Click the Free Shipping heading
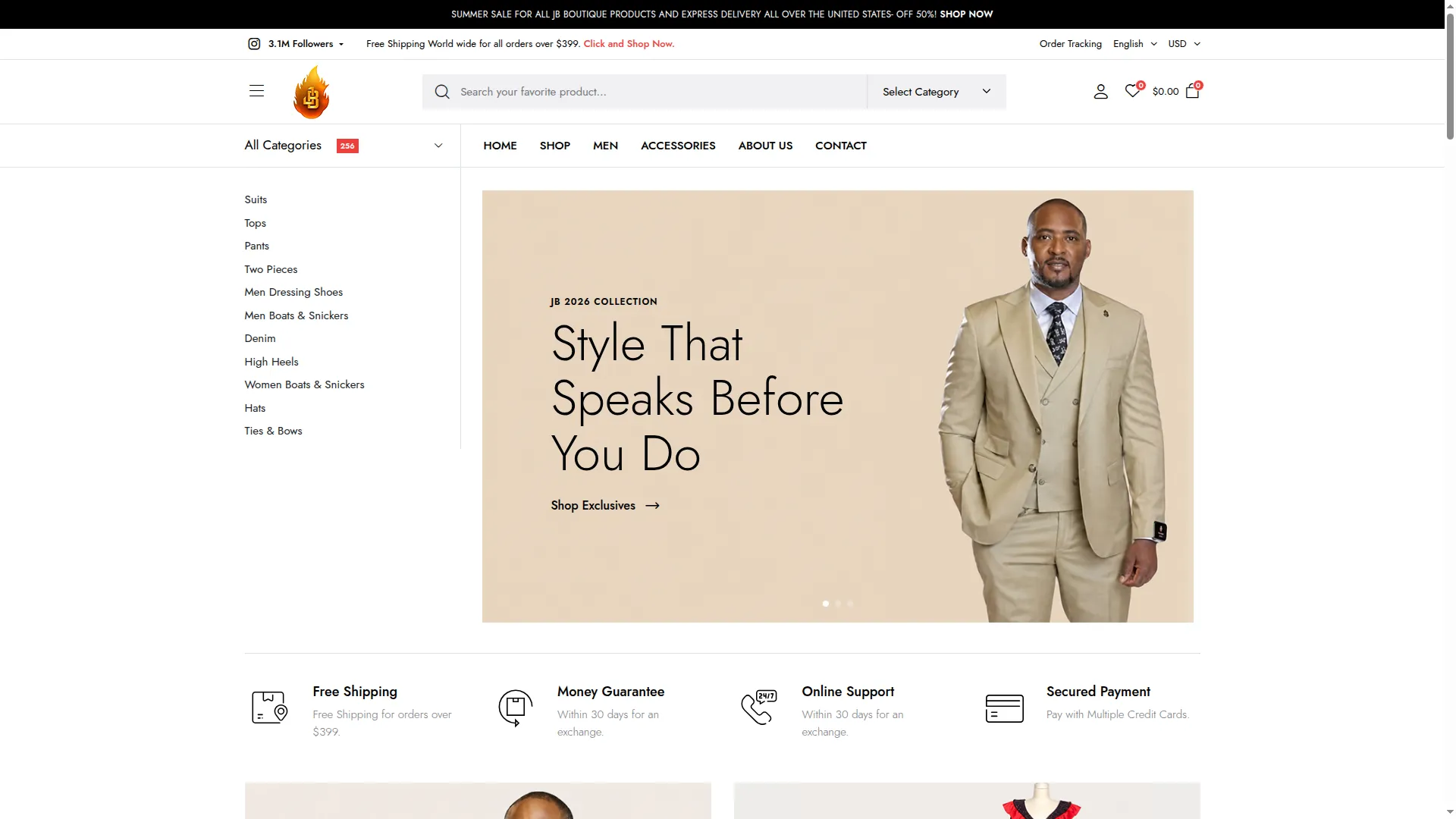 pos(355,692)
